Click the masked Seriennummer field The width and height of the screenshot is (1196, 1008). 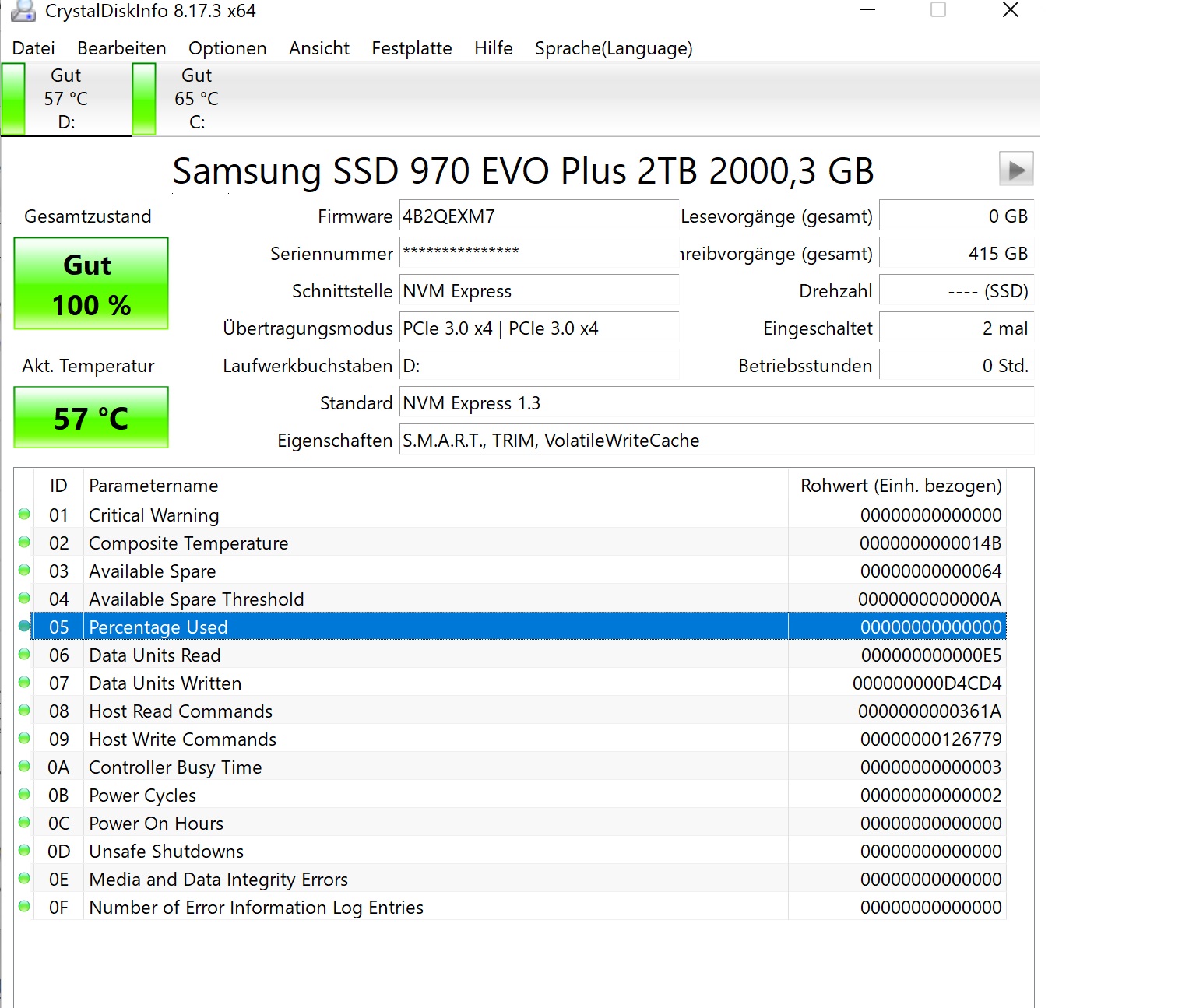[x=539, y=252]
